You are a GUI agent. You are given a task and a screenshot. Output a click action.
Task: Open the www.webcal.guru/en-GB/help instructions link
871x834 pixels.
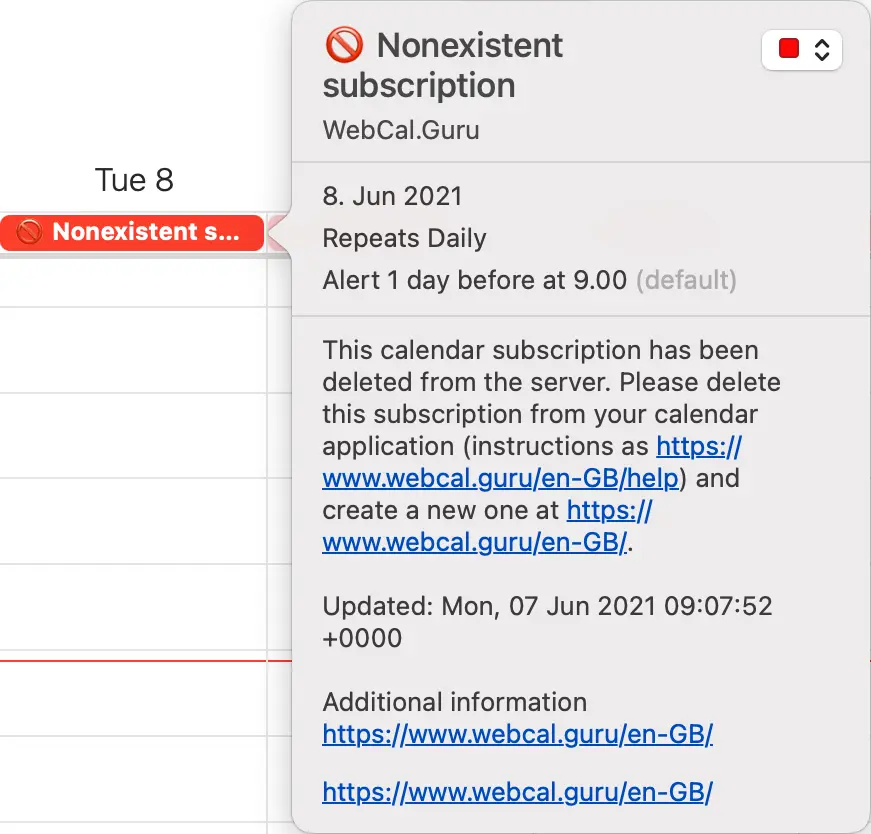tap(500, 478)
